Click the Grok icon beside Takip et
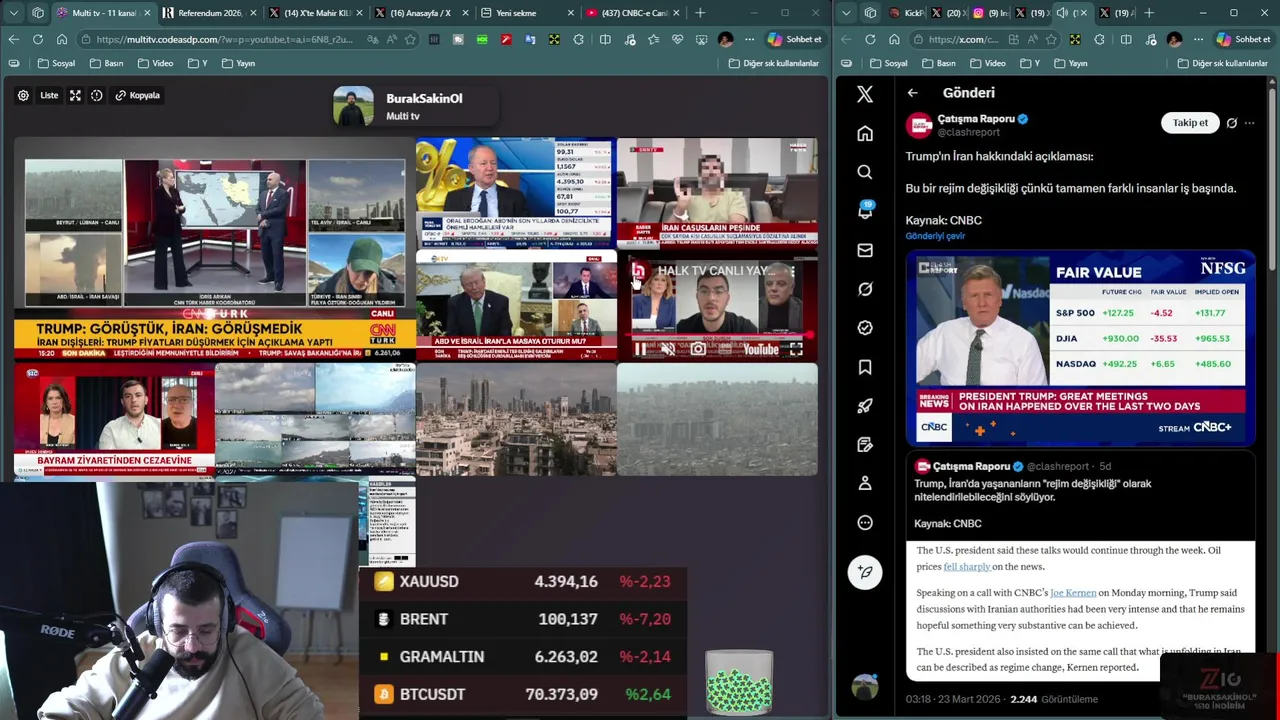The image size is (1280, 720). pyautogui.click(x=1232, y=123)
